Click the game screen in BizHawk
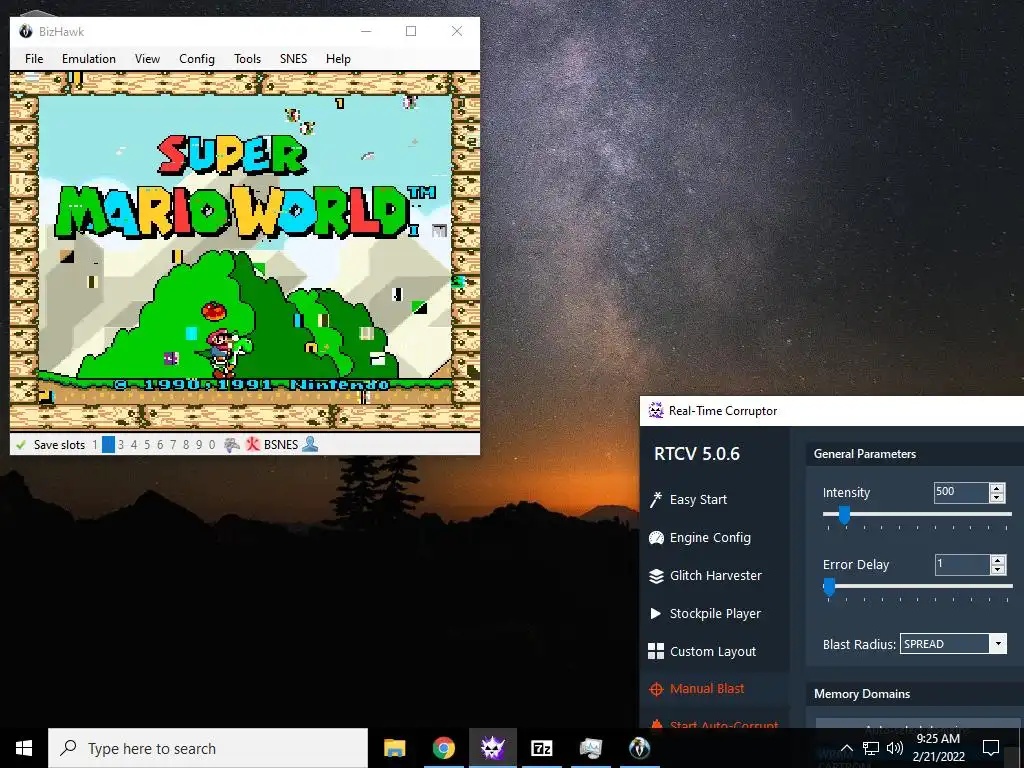Image resolution: width=1024 pixels, height=768 pixels. (245, 251)
